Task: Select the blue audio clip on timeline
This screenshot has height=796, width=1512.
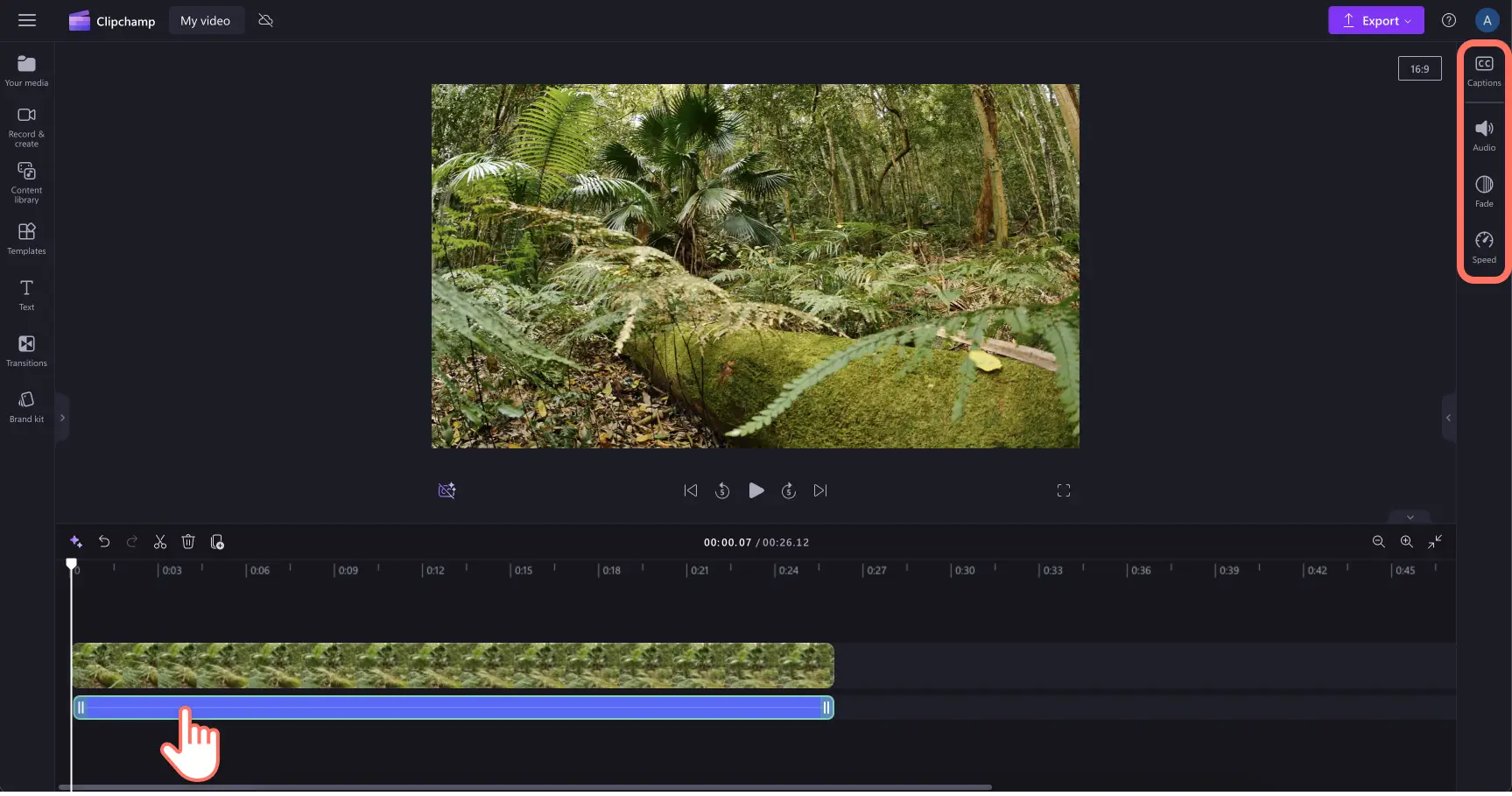Action: [453, 708]
